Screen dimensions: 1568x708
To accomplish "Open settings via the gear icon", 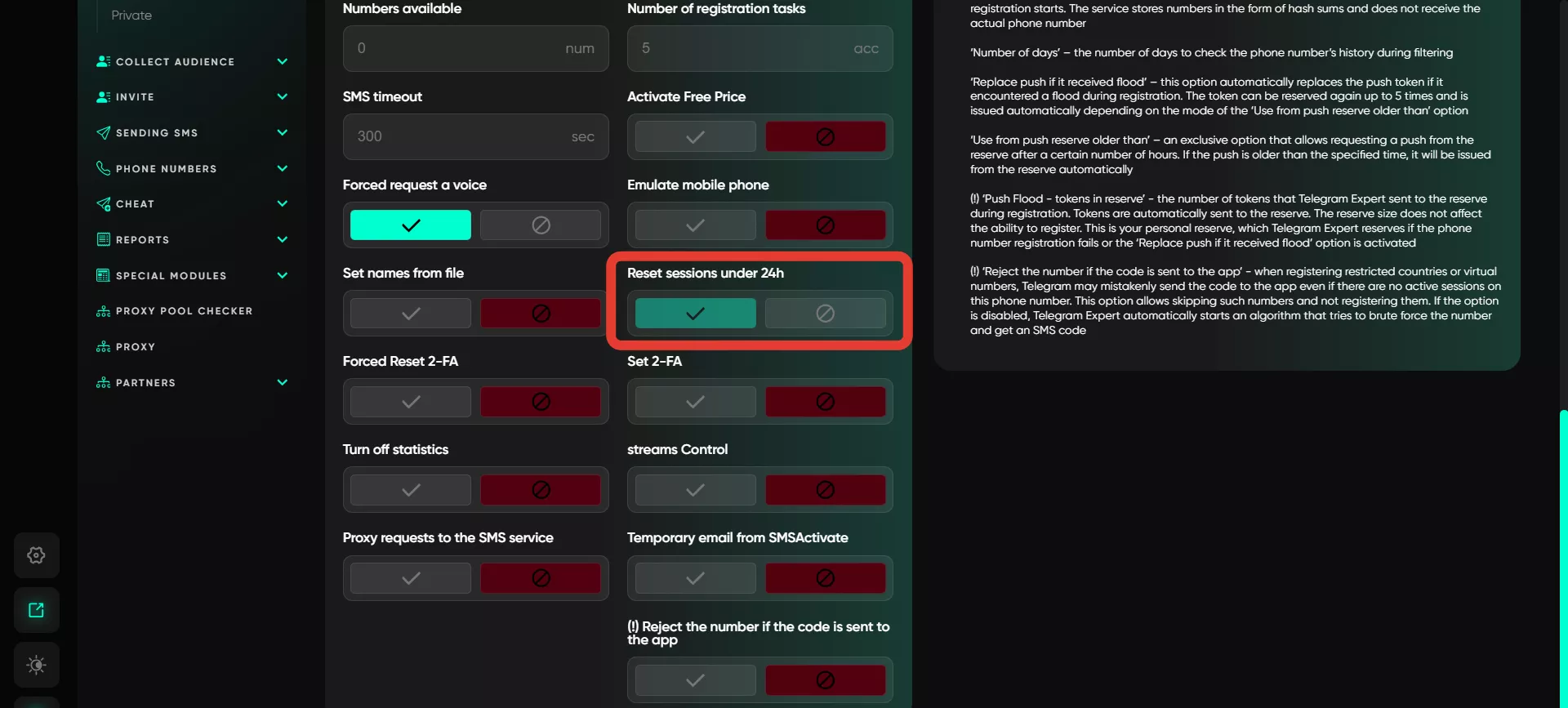I will (x=36, y=555).
